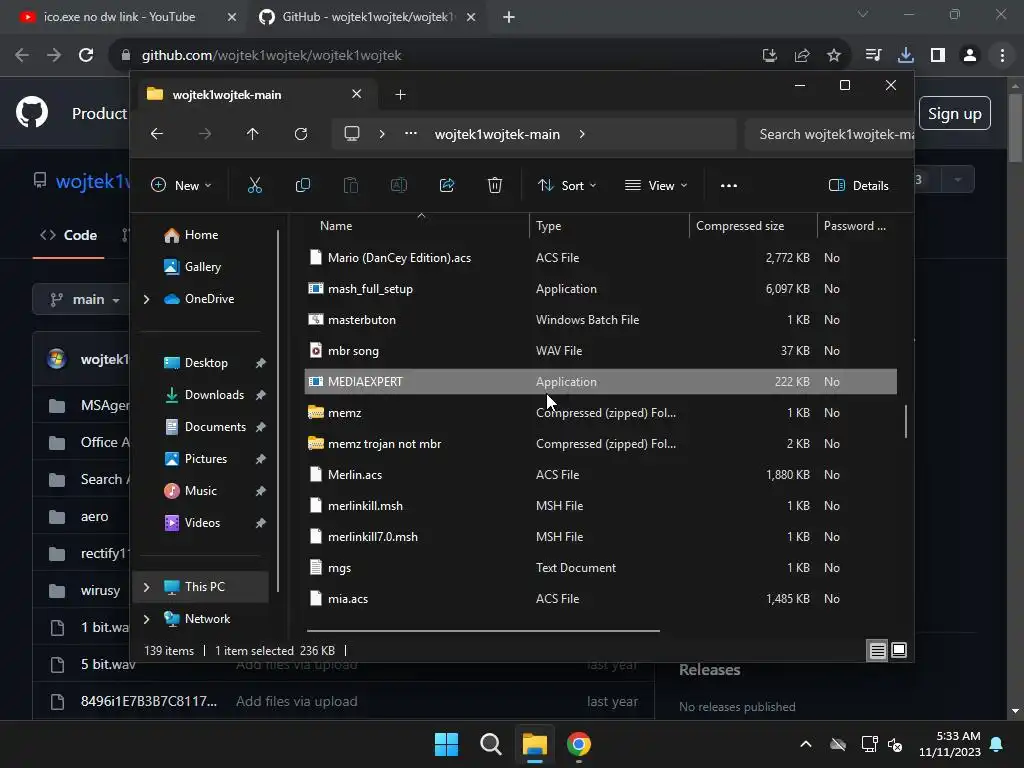The width and height of the screenshot is (1024, 768).
Task: Sort by the Name column header
Action: [x=417, y=226]
